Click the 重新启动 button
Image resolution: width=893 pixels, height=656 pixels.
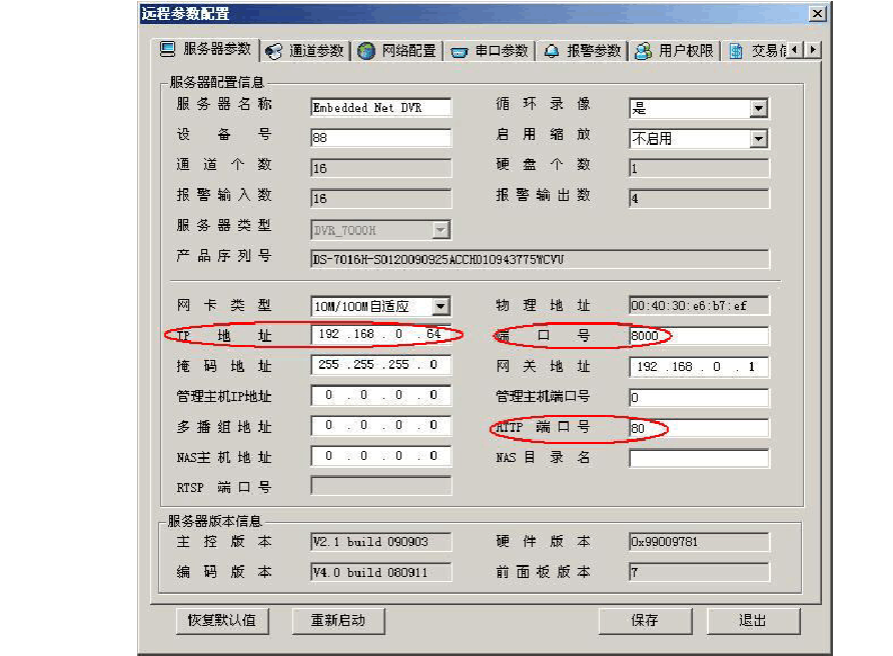[x=339, y=620]
